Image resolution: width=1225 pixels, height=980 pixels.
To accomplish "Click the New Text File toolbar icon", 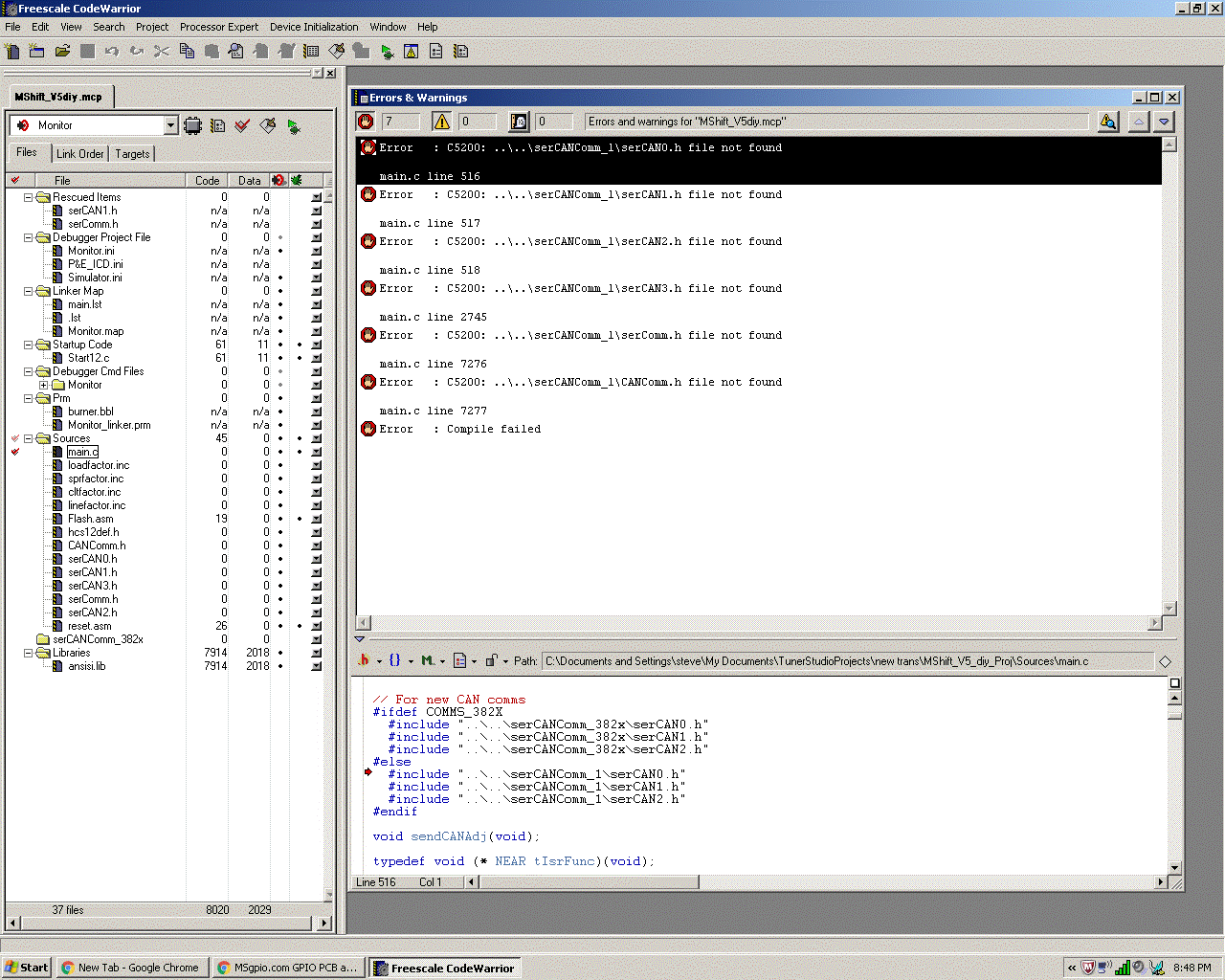I will click(x=12, y=52).
